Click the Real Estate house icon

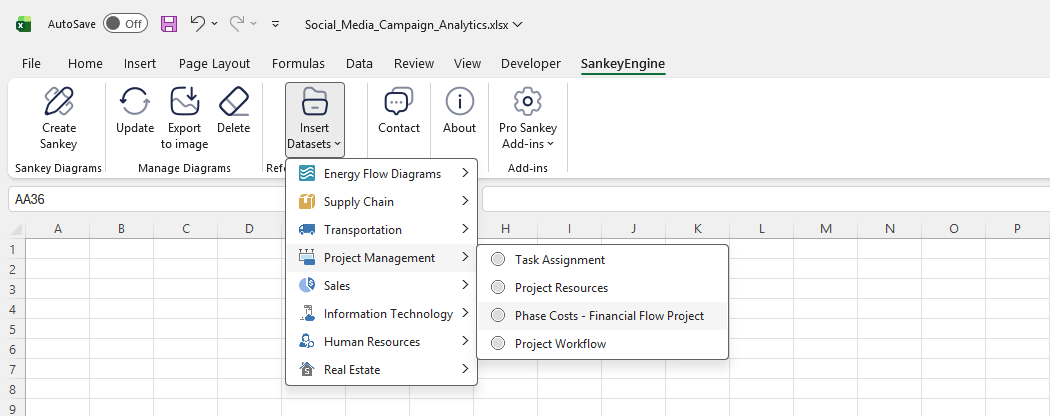(307, 369)
